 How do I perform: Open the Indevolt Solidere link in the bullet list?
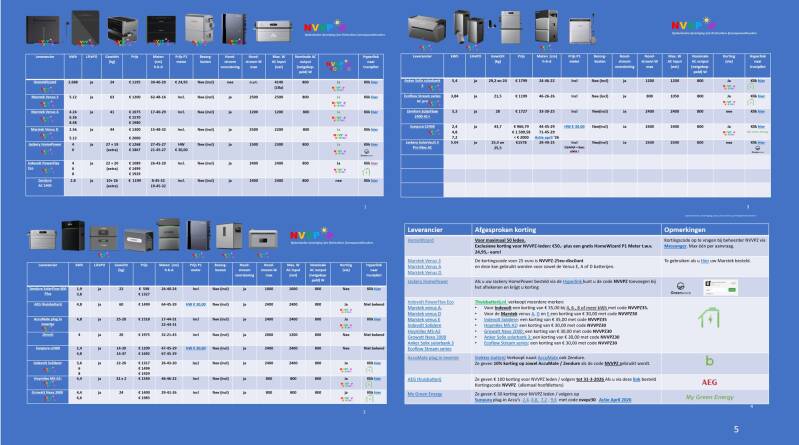pyautogui.click(x=498, y=320)
